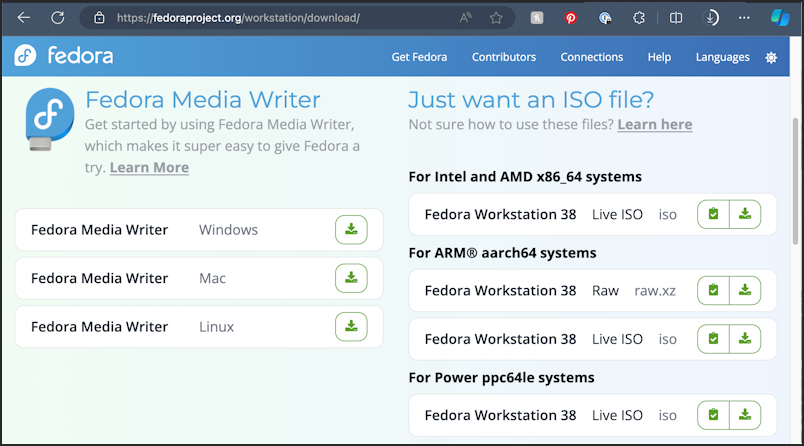Viewport: 804px width, 446px height.
Task: Verify checksum for aarch64 raw.xz image
Action: 713,291
